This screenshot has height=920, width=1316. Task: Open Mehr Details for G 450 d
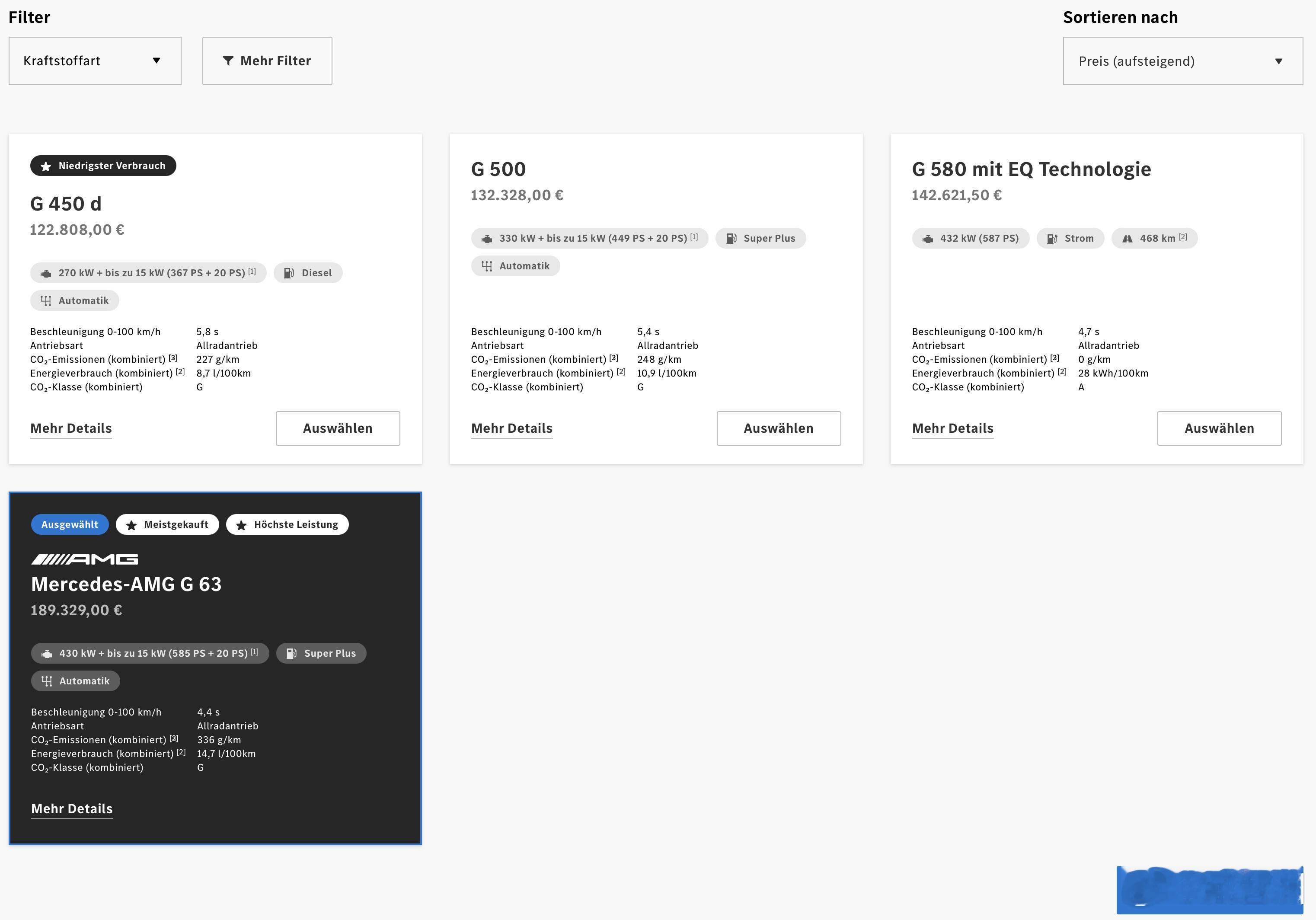(x=71, y=428)
